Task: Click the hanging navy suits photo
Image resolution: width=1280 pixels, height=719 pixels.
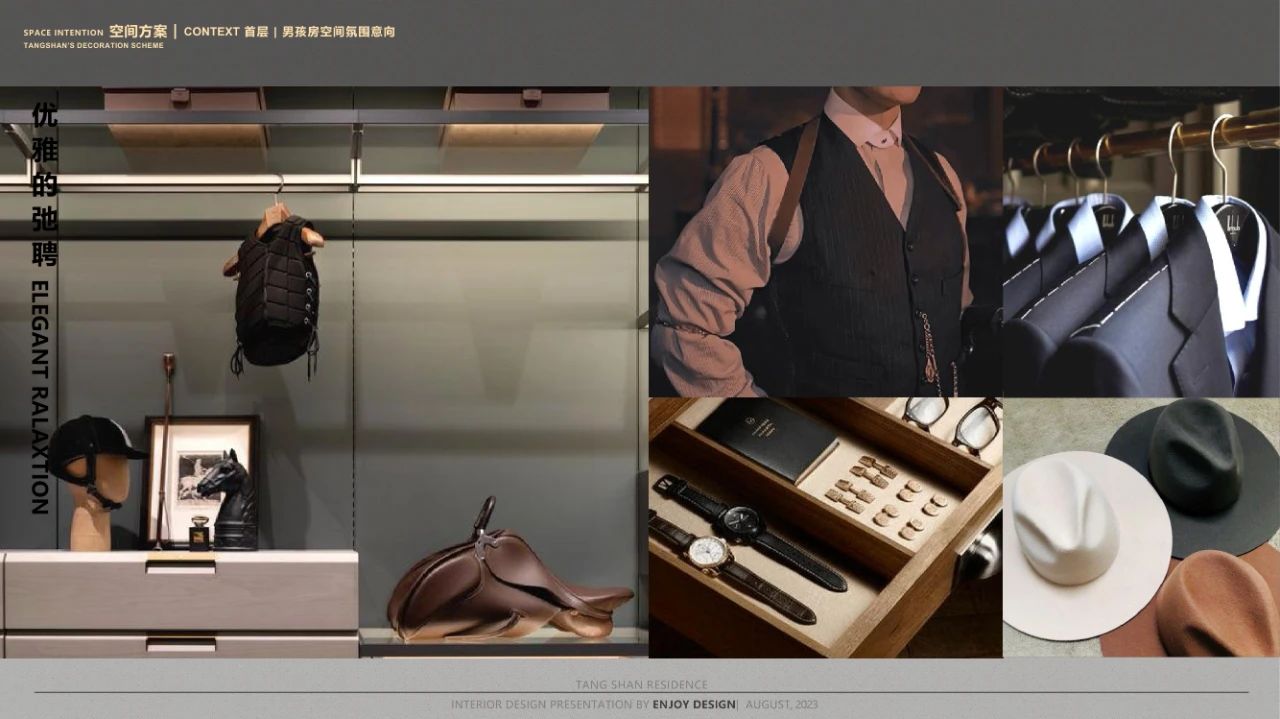Action: 1141,241
